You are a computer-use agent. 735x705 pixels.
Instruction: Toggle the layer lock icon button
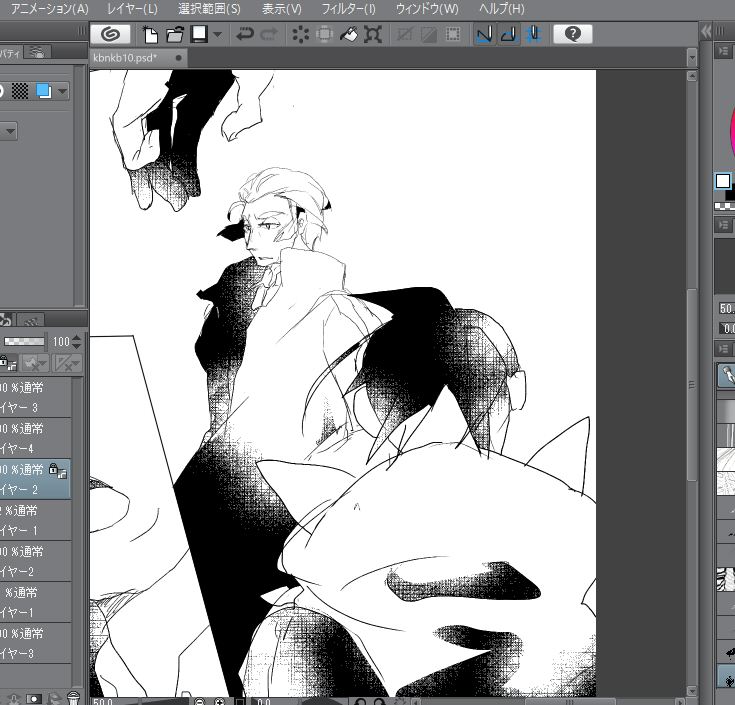8,363
